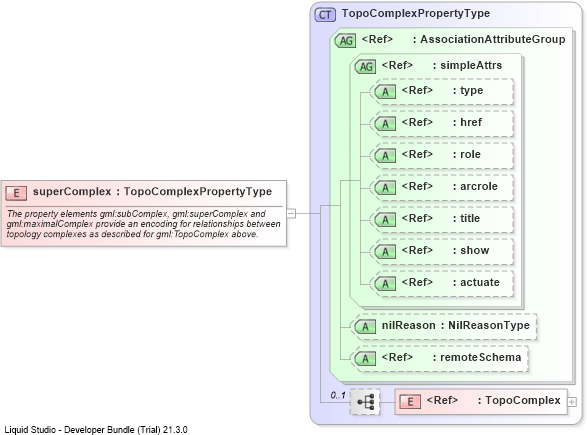Select nilReason : NilReasonType text
Viewport: 587px width, 435px height.
456,326
